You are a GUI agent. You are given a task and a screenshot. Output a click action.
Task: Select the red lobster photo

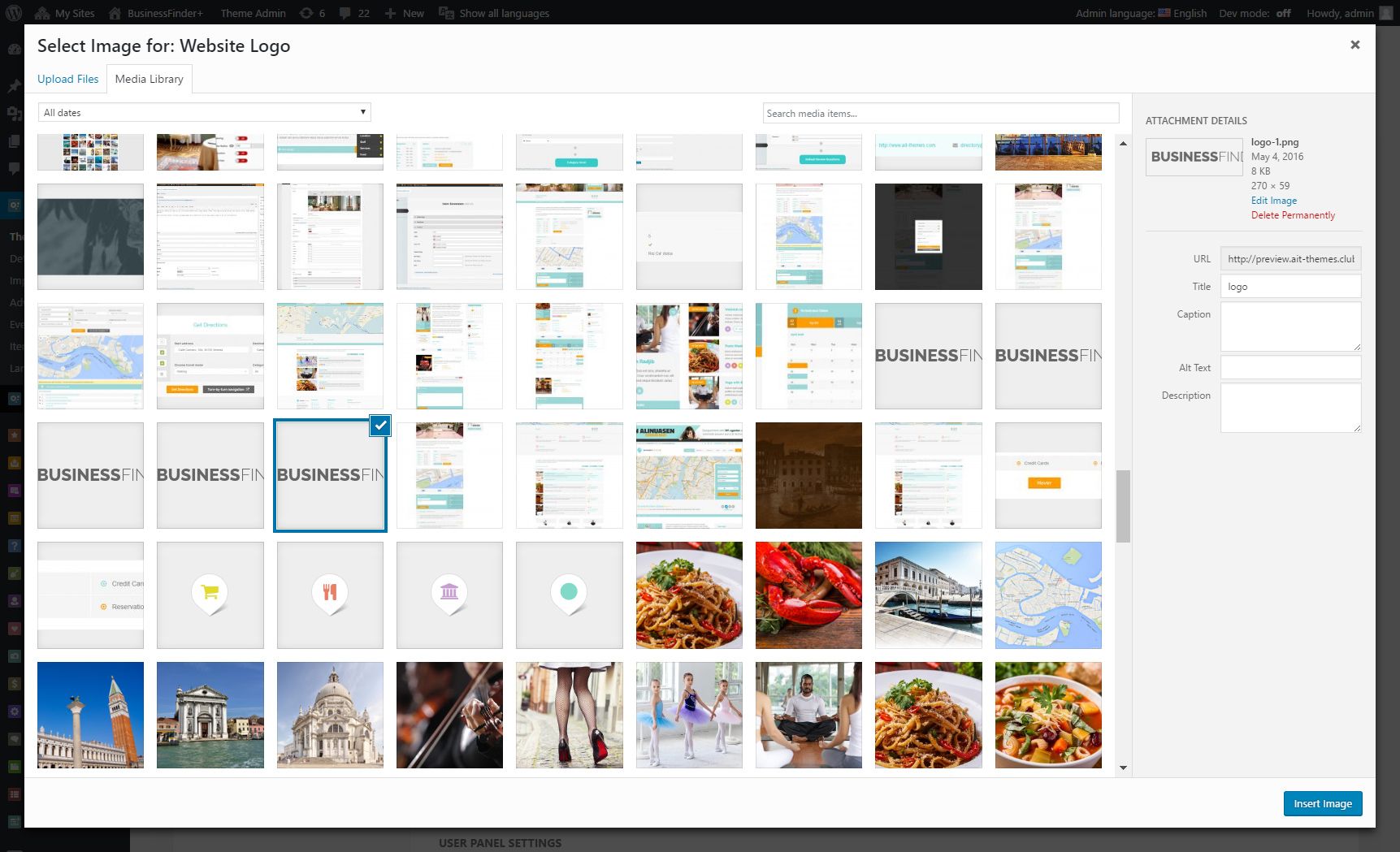pos(808,595)
